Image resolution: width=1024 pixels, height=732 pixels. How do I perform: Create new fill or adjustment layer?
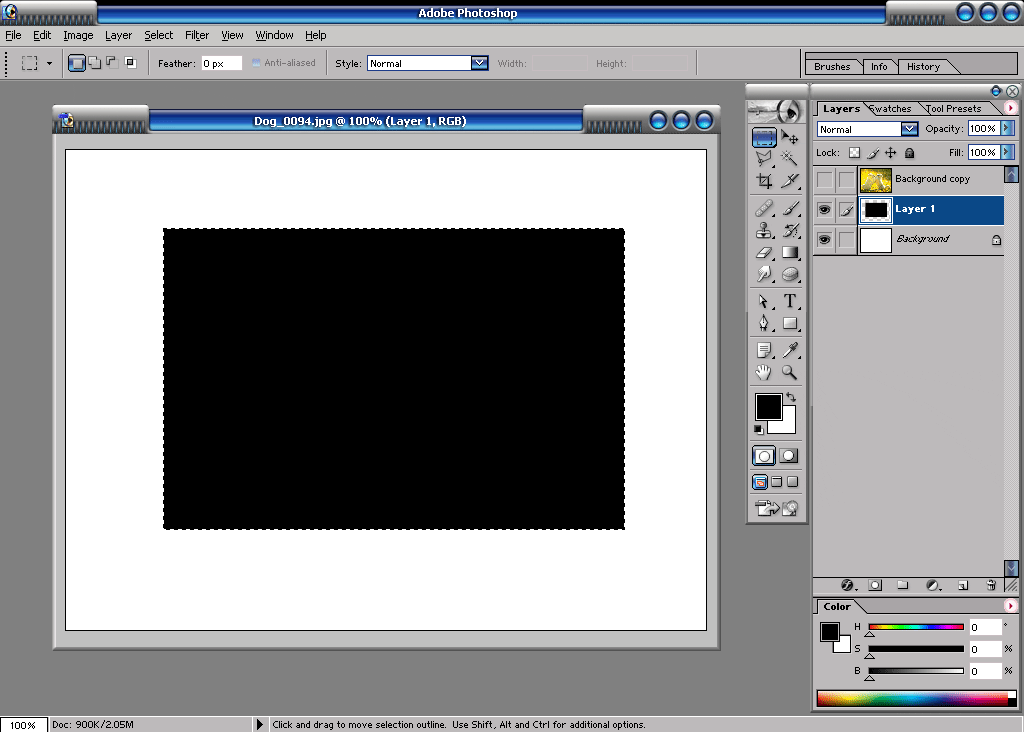coord(933,585)
